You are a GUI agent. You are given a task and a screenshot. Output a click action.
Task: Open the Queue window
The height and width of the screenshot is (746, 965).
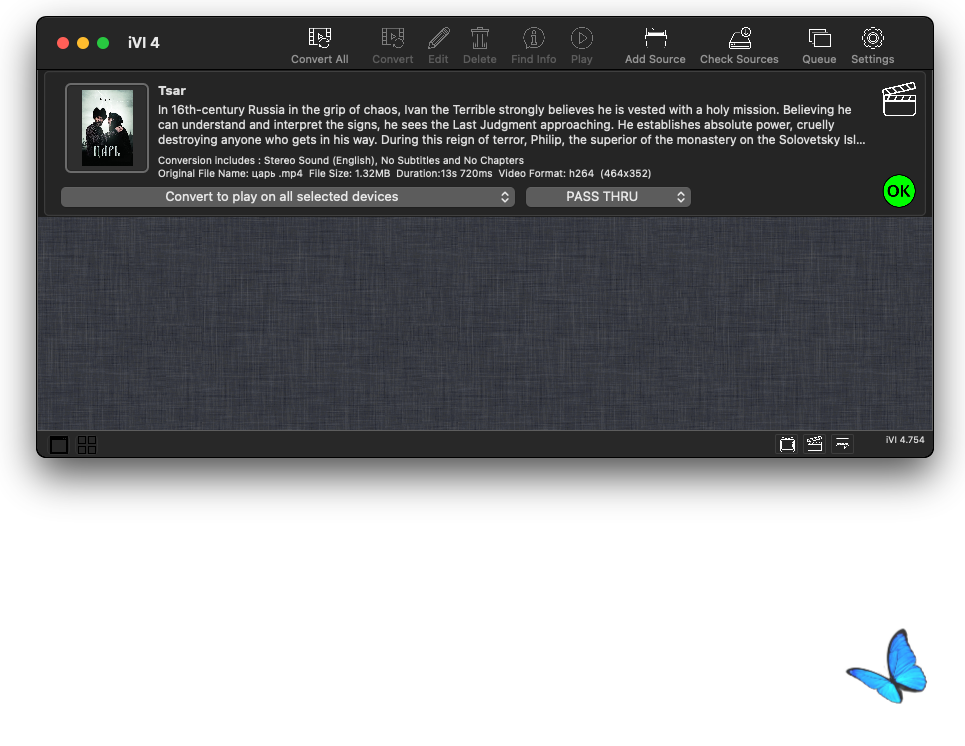(819, 38)
